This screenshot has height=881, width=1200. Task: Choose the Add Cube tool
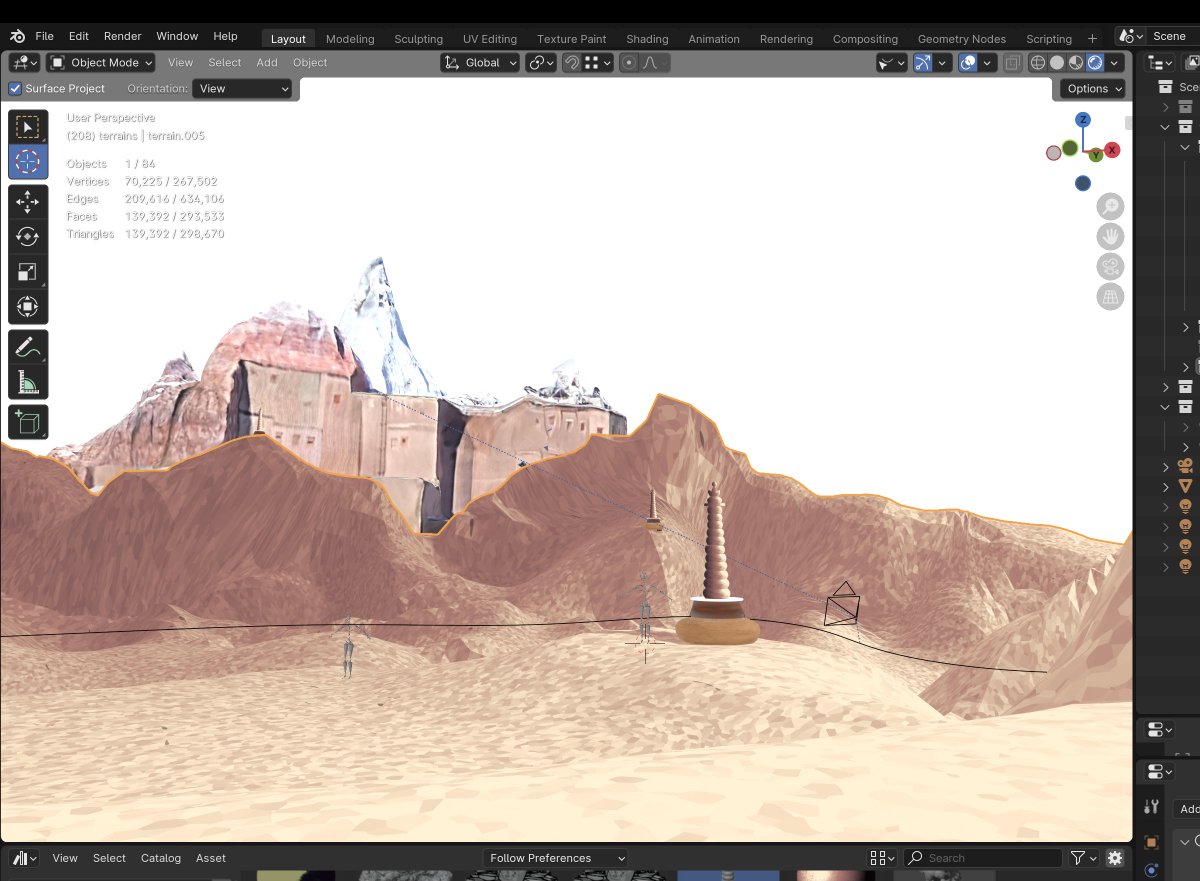click(x=28, y=422)
